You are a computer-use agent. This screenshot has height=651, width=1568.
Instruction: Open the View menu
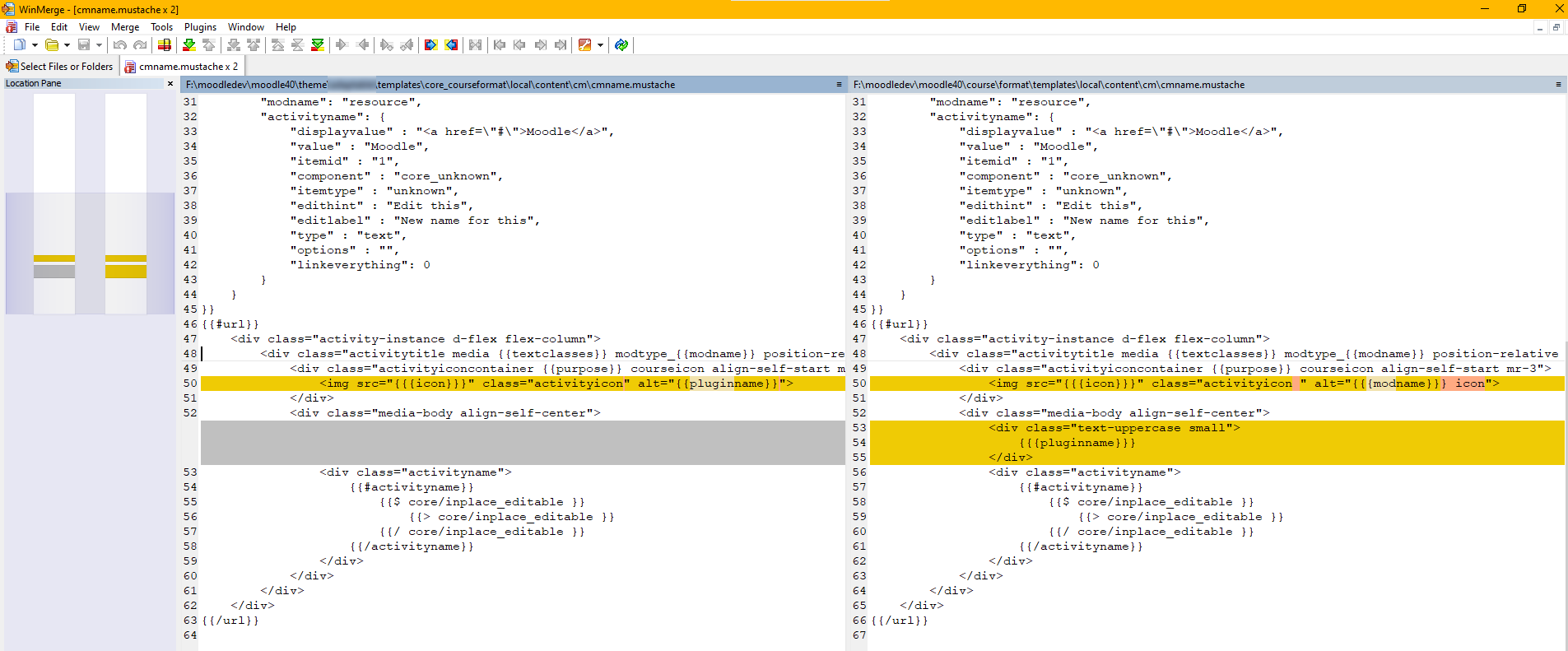click(x=89, y=27)
